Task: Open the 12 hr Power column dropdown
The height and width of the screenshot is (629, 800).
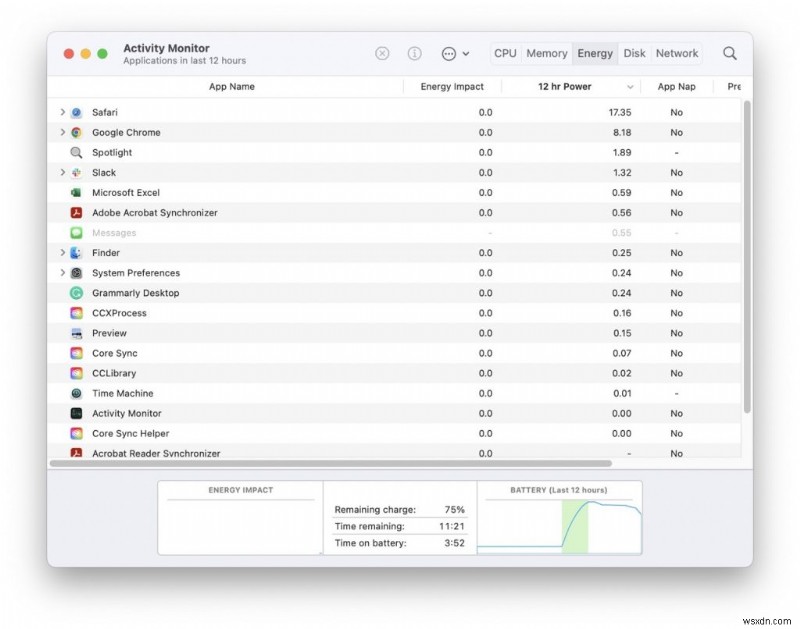Action: [x=632, y=87]
